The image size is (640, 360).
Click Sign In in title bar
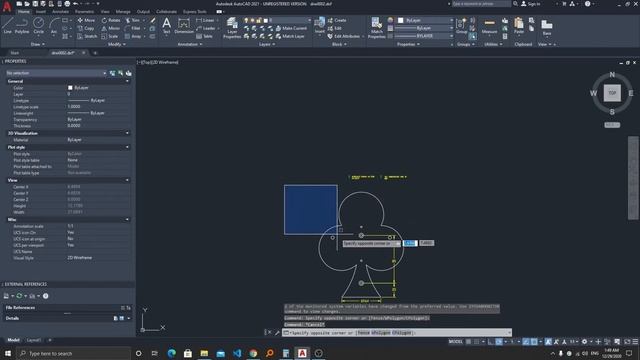[x=531, y=4]
